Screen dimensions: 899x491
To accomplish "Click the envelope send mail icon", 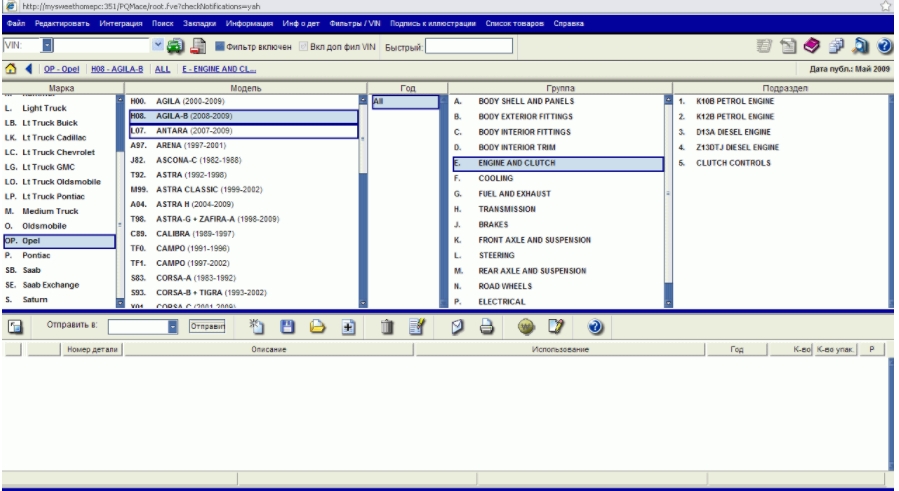I will [457, 327].
